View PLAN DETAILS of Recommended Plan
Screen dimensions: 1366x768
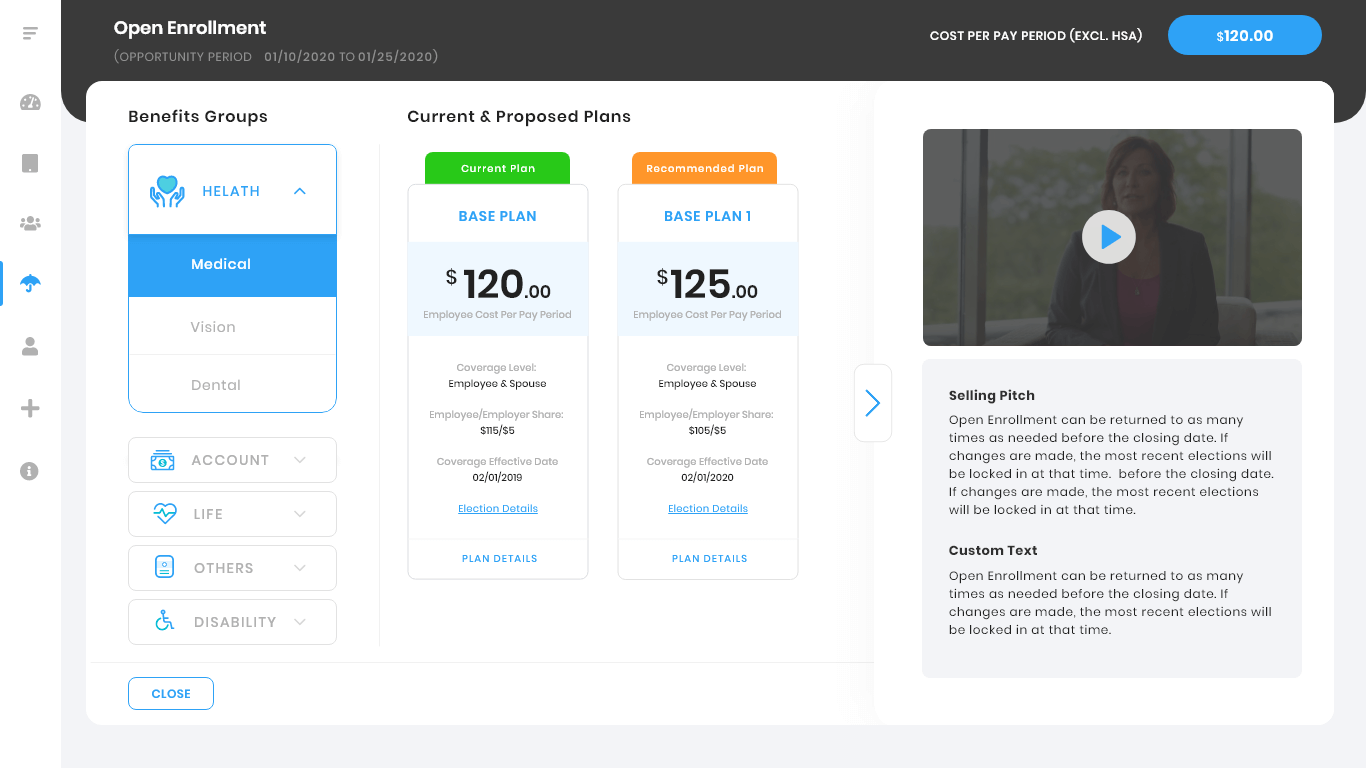[708, 558]
